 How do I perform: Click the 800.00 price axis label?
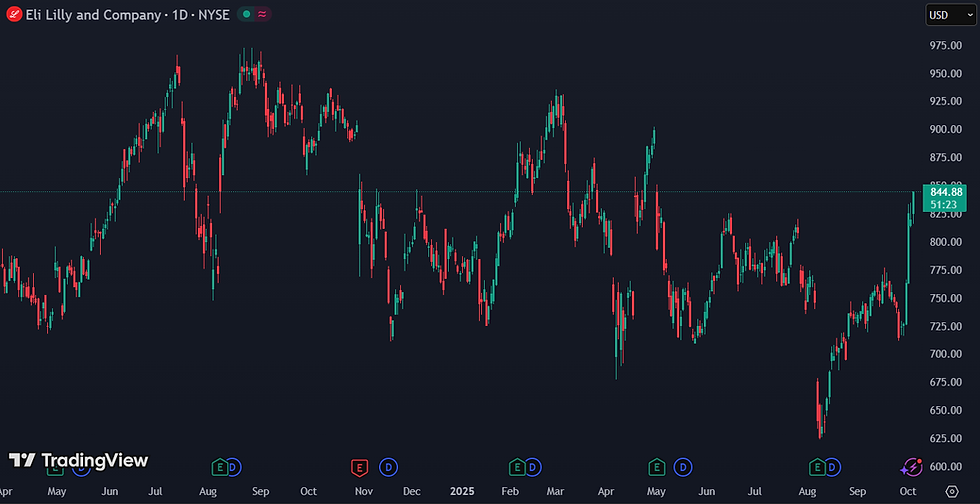[x=946, y=242]
